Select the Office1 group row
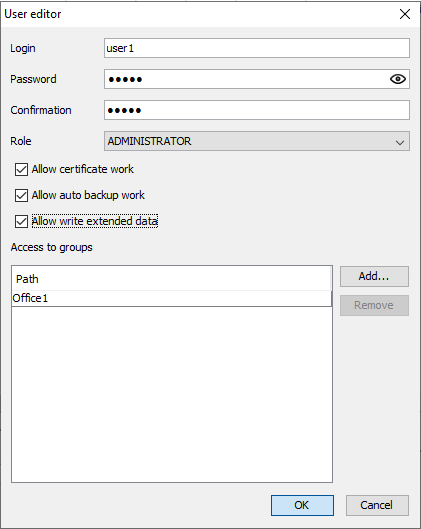The image size is (421, 529). 172,299
